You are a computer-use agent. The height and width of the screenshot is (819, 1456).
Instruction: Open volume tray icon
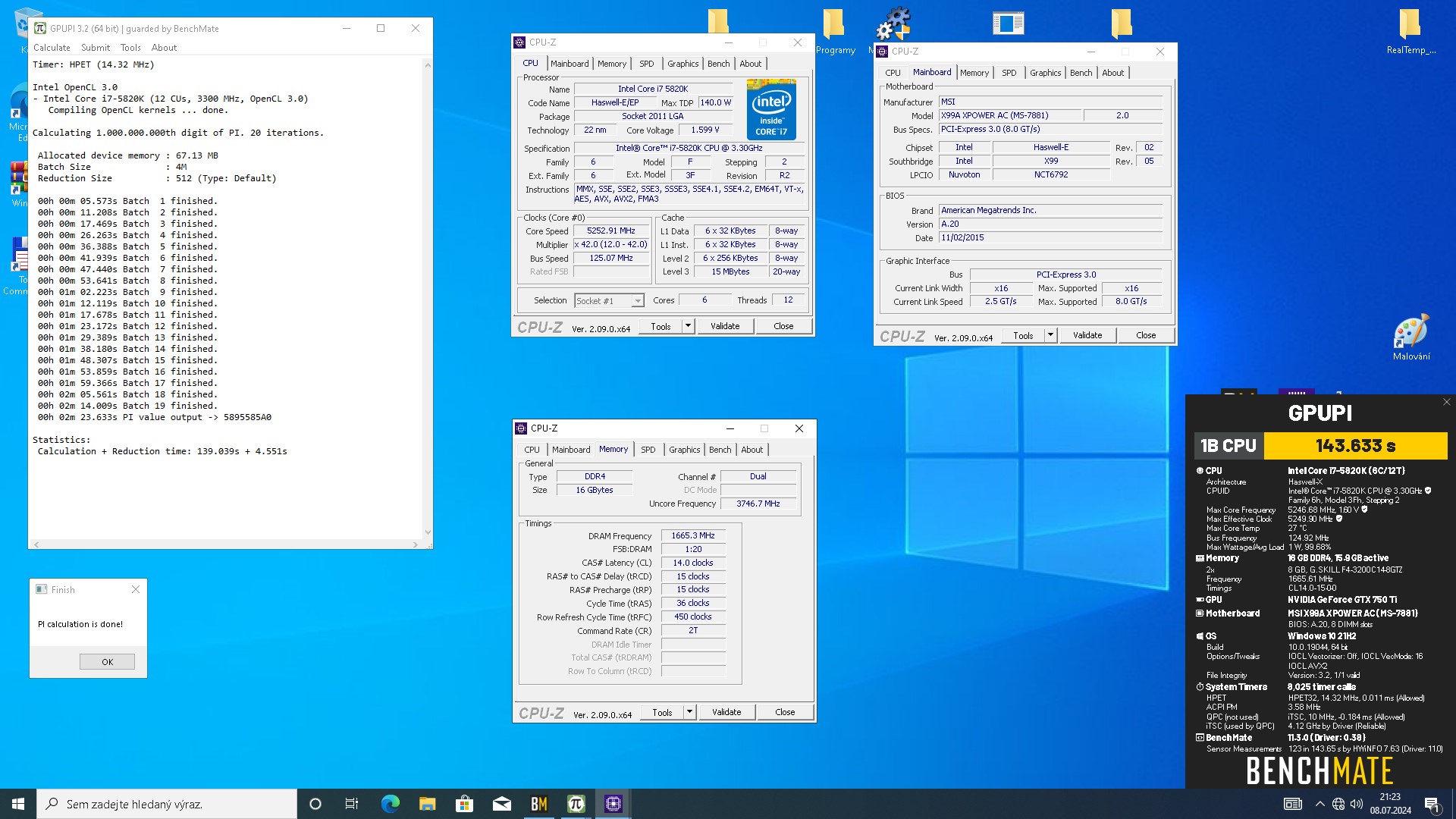click(x=1357, y=804)
